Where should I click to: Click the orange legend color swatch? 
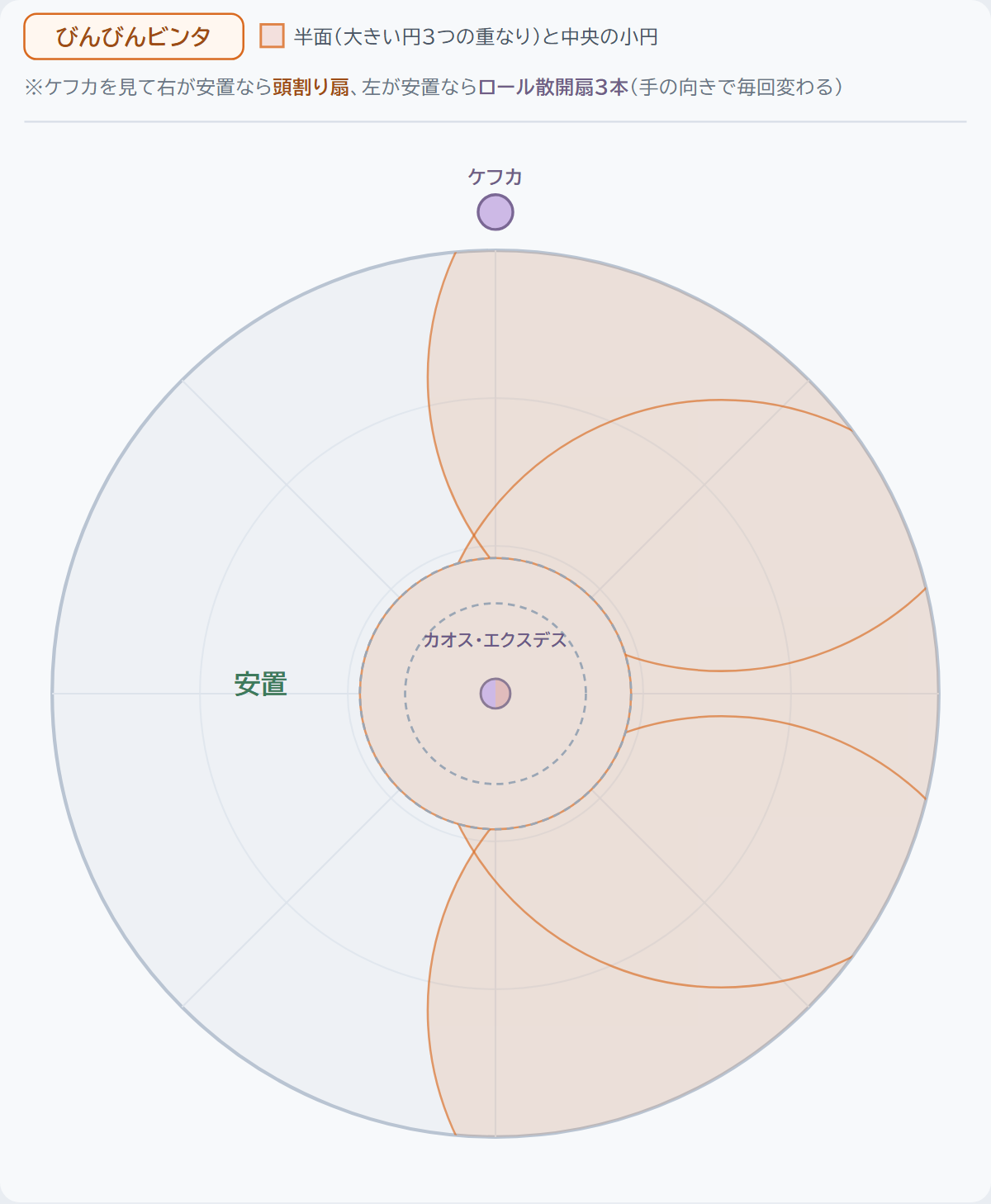coord(272,36)
